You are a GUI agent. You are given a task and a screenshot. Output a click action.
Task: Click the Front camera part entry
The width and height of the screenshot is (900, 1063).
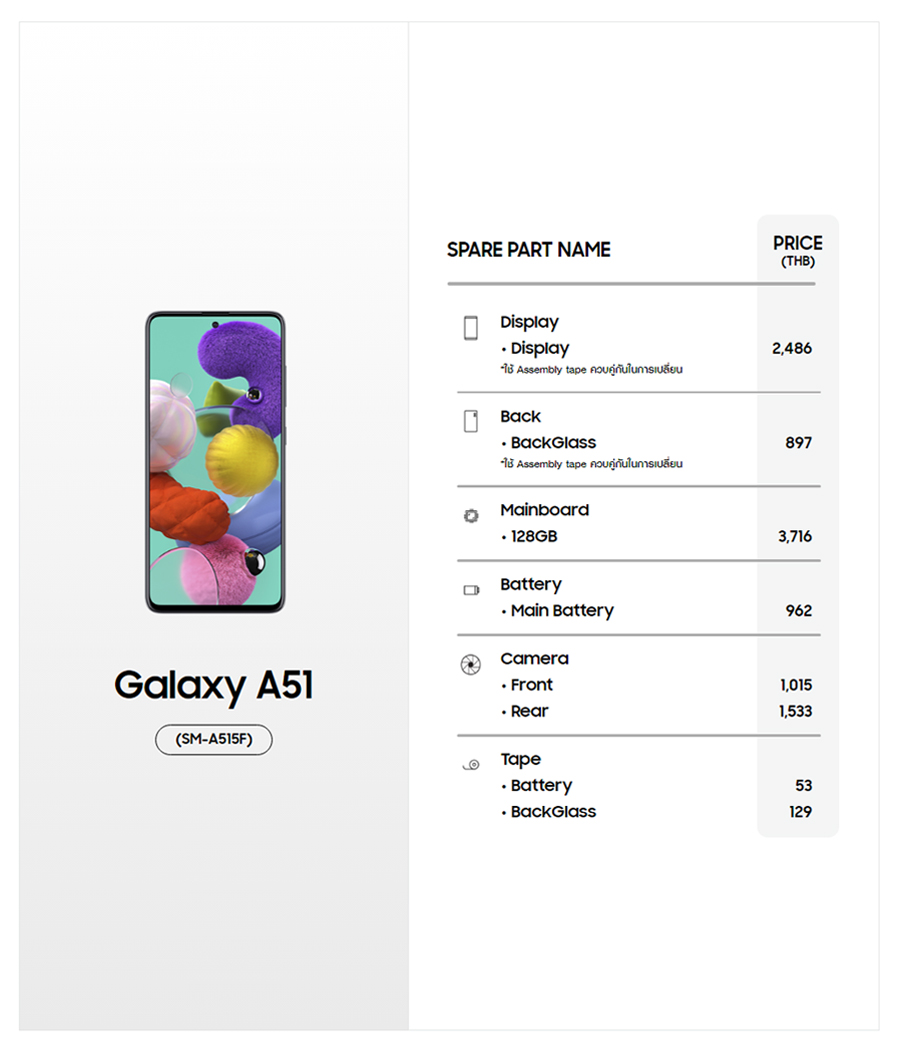(531, 685)
